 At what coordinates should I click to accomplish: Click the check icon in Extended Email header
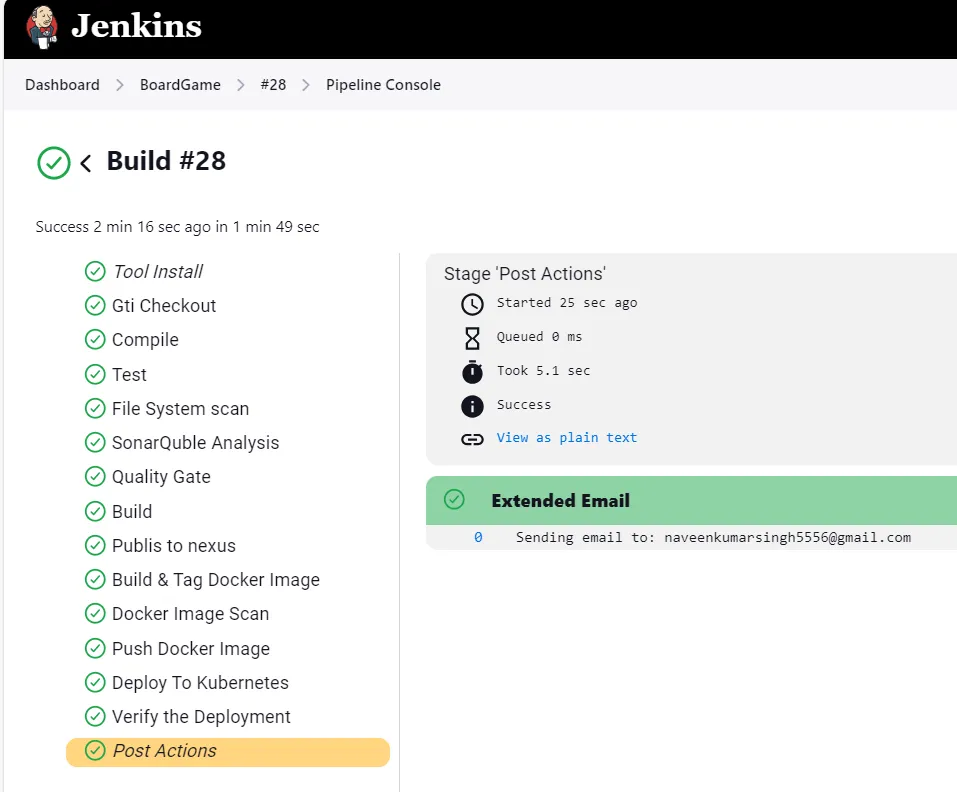[x=454, y=499]
